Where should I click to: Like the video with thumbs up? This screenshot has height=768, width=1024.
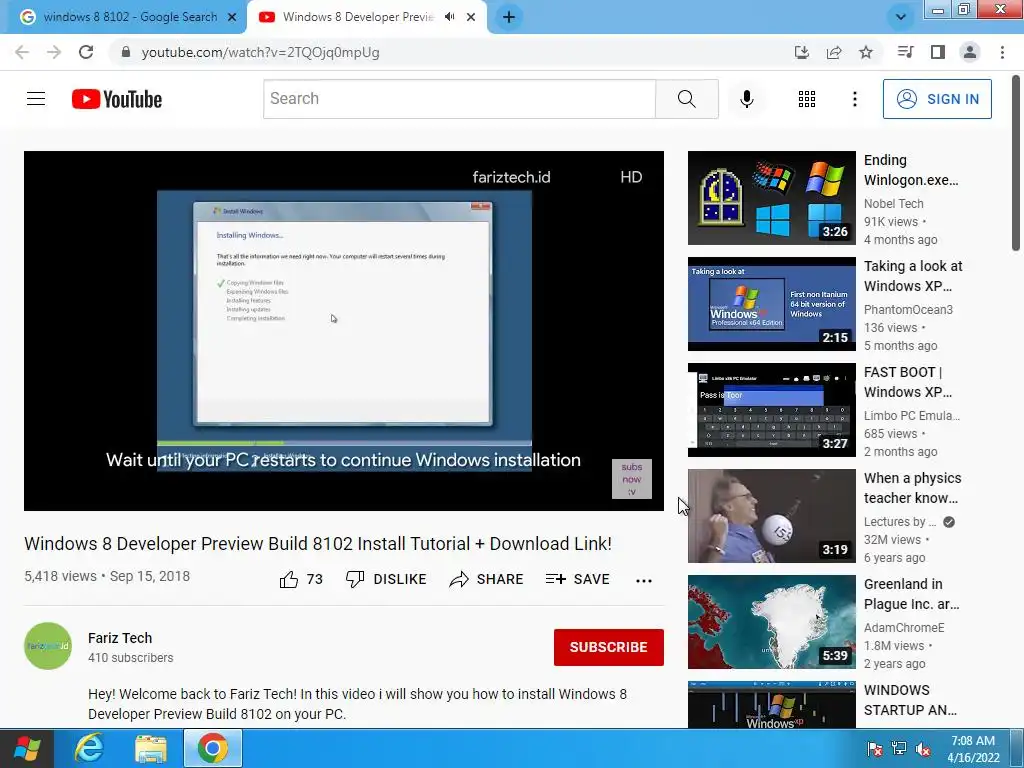pyautogui.click(x=301, y=579)
